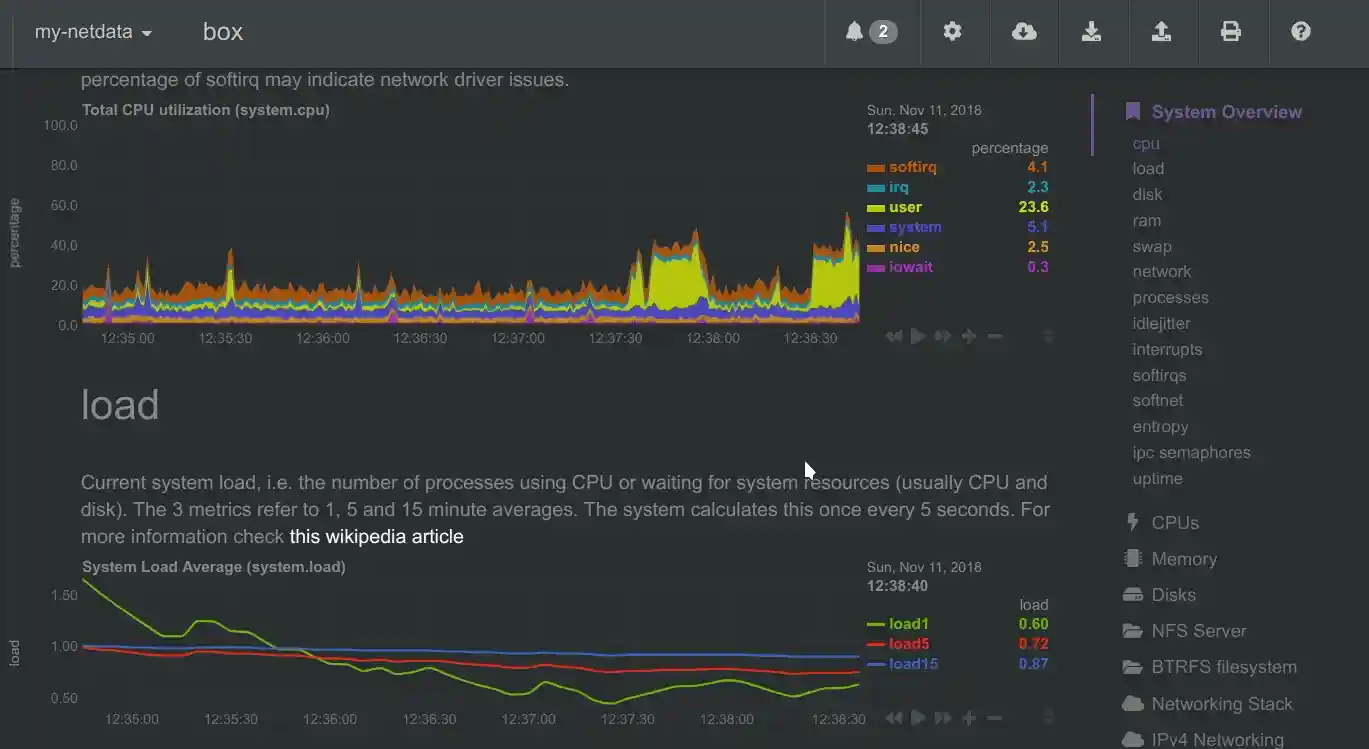Image resolution: width=1369 pixels, height=749 pixels.
Task: Click the System Overview heading link
Action: coord(1226,112)
